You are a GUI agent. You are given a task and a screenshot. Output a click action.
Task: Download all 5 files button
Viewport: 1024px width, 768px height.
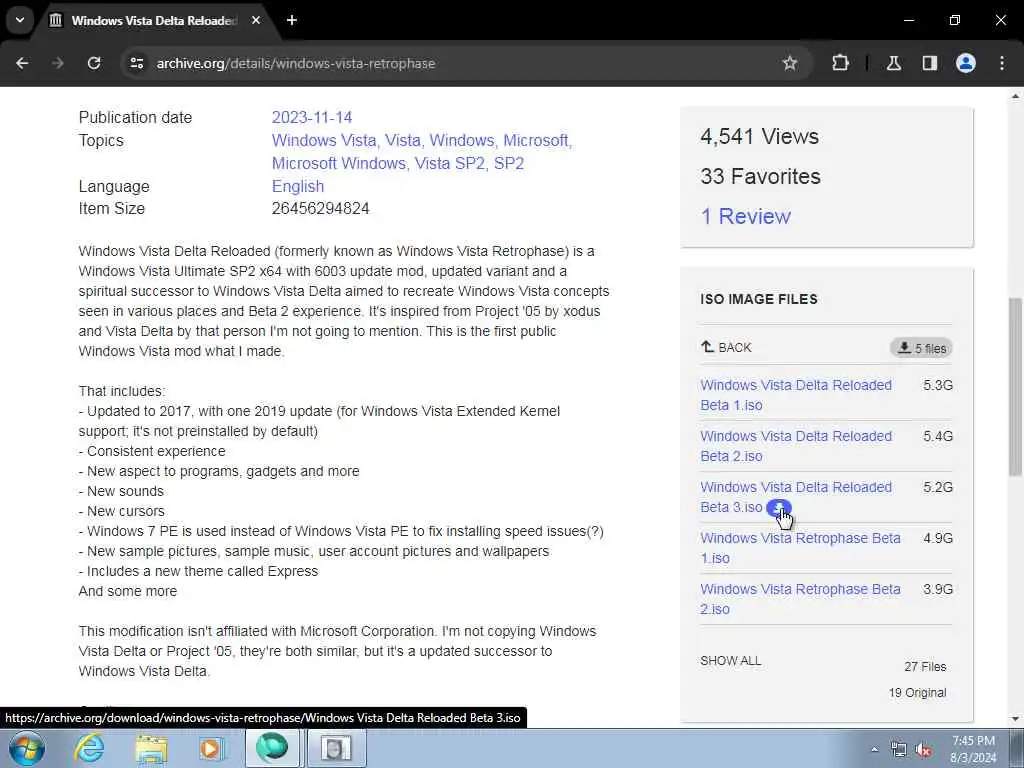pyautogui.click(x=921, y=348)
